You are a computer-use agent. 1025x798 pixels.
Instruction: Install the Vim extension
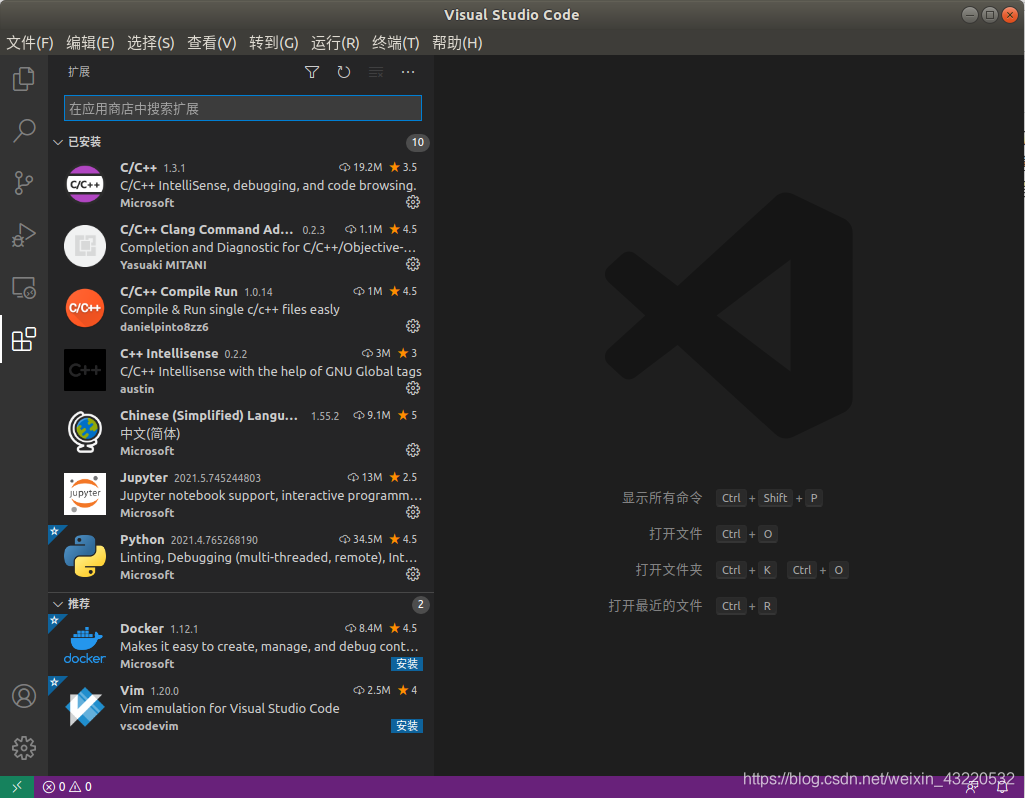407,726
